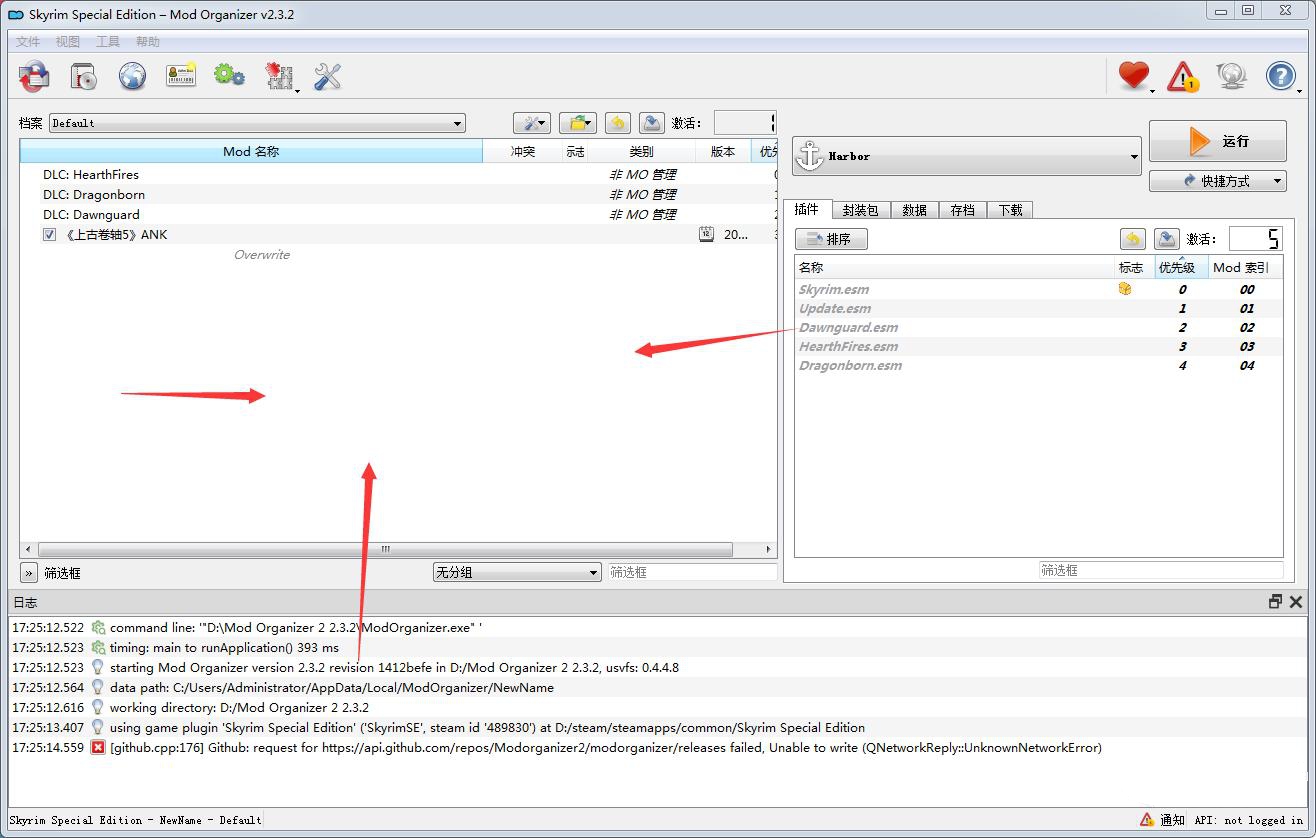
Task: Sort by 类别 column header
Action: tap(641, 152)
